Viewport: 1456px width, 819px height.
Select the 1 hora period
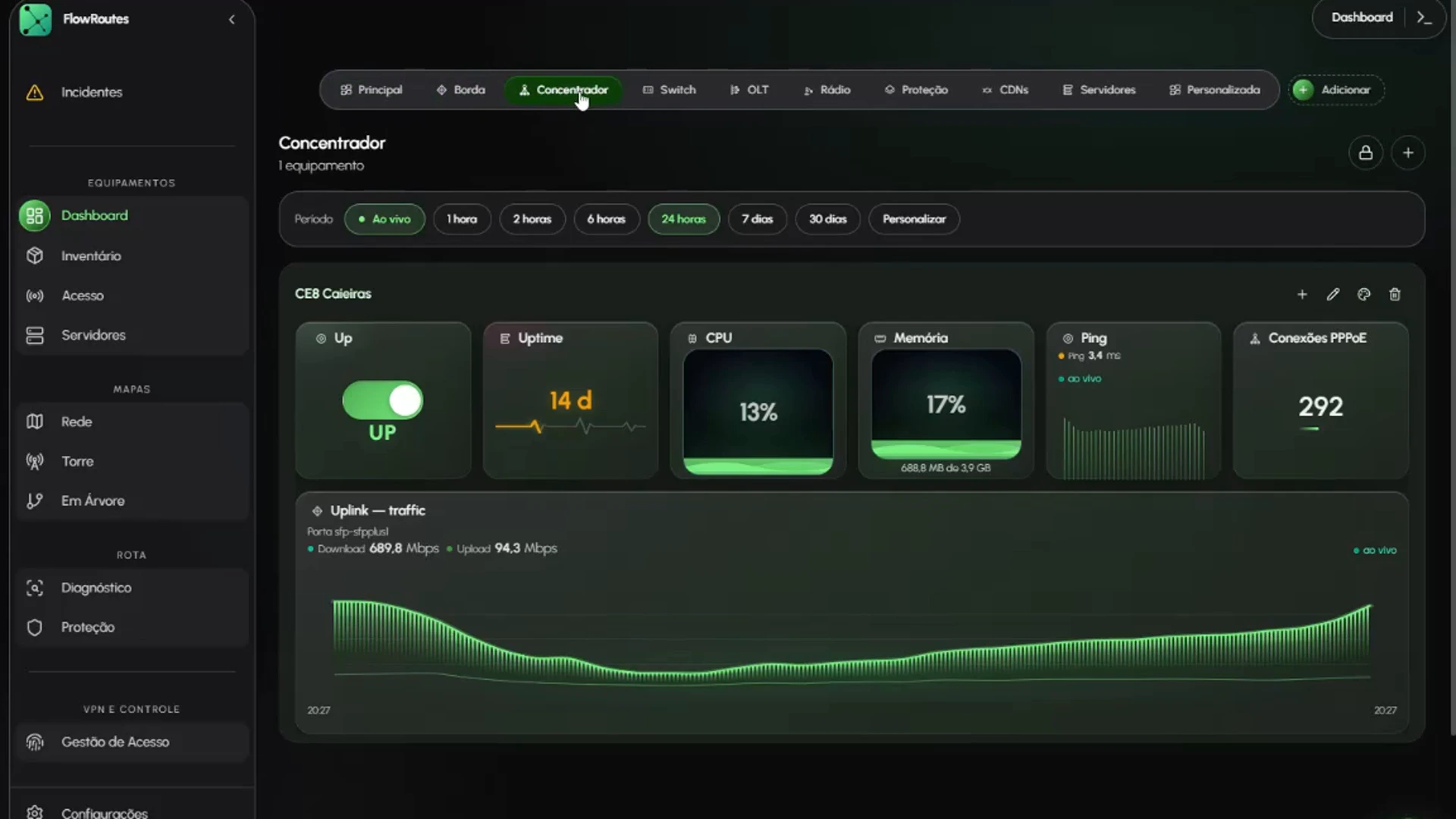462,219
